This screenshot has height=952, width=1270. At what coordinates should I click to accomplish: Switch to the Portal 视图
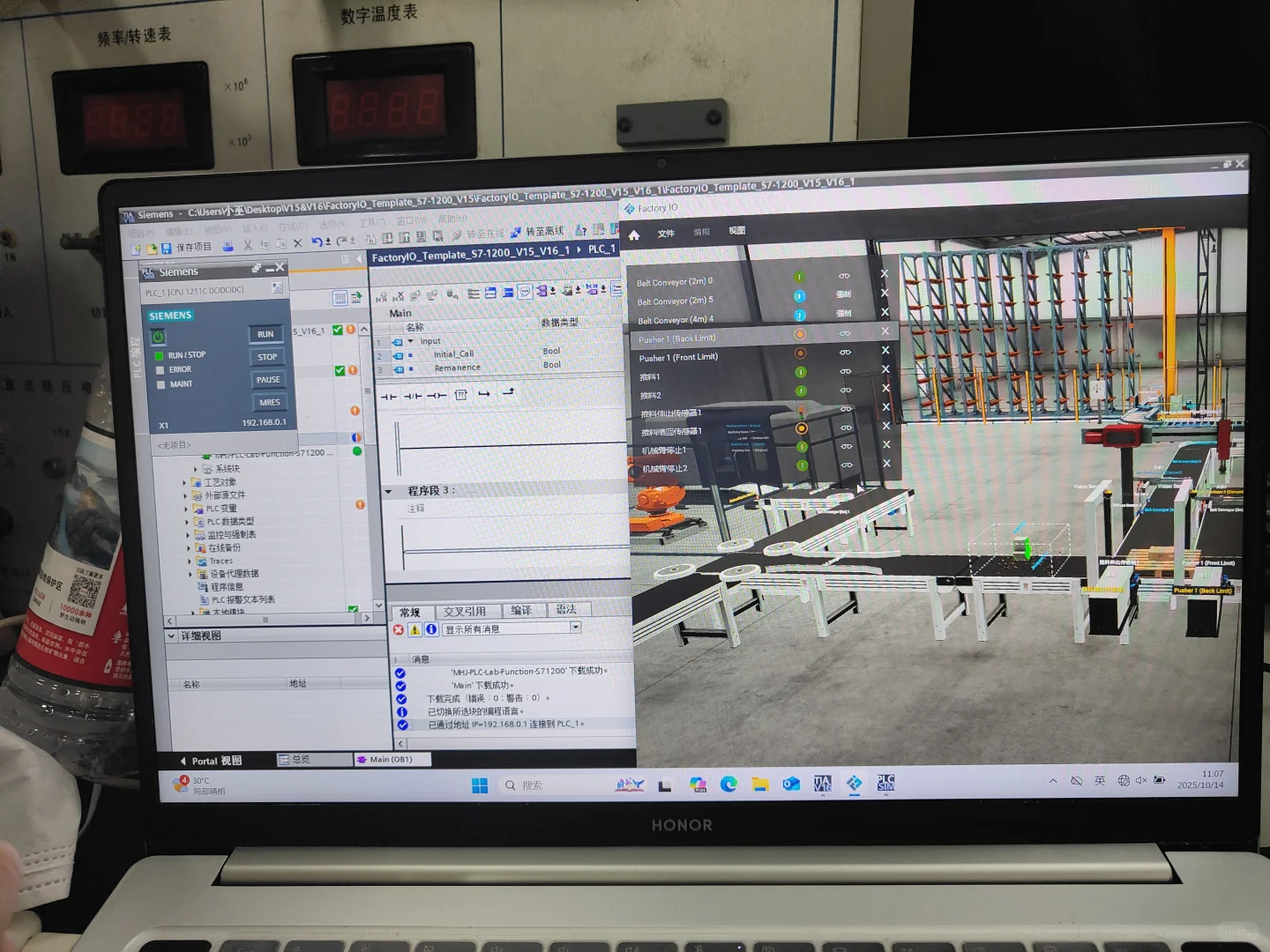[x=211, y=761]
